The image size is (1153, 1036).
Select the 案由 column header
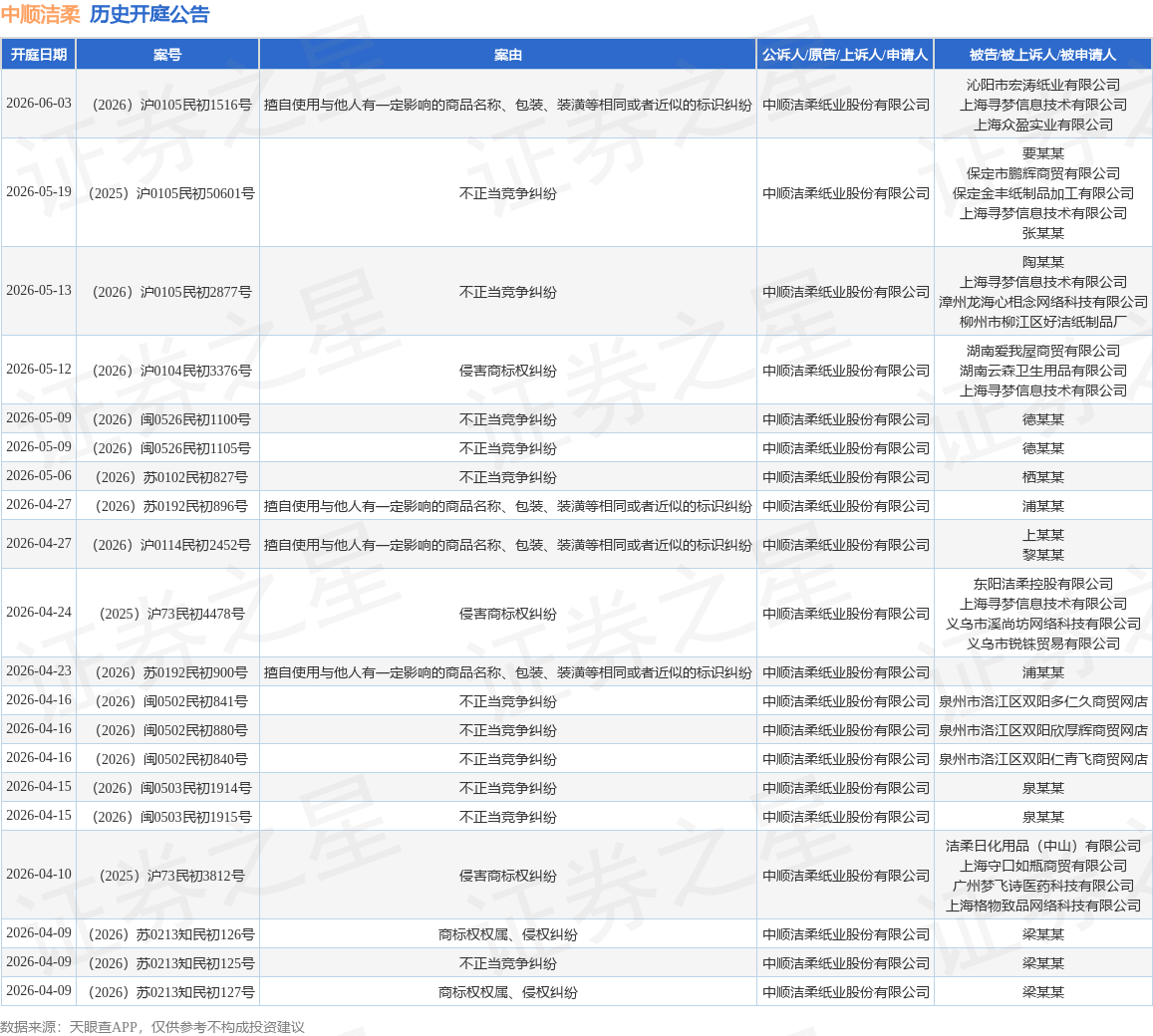tap(507, 55)
